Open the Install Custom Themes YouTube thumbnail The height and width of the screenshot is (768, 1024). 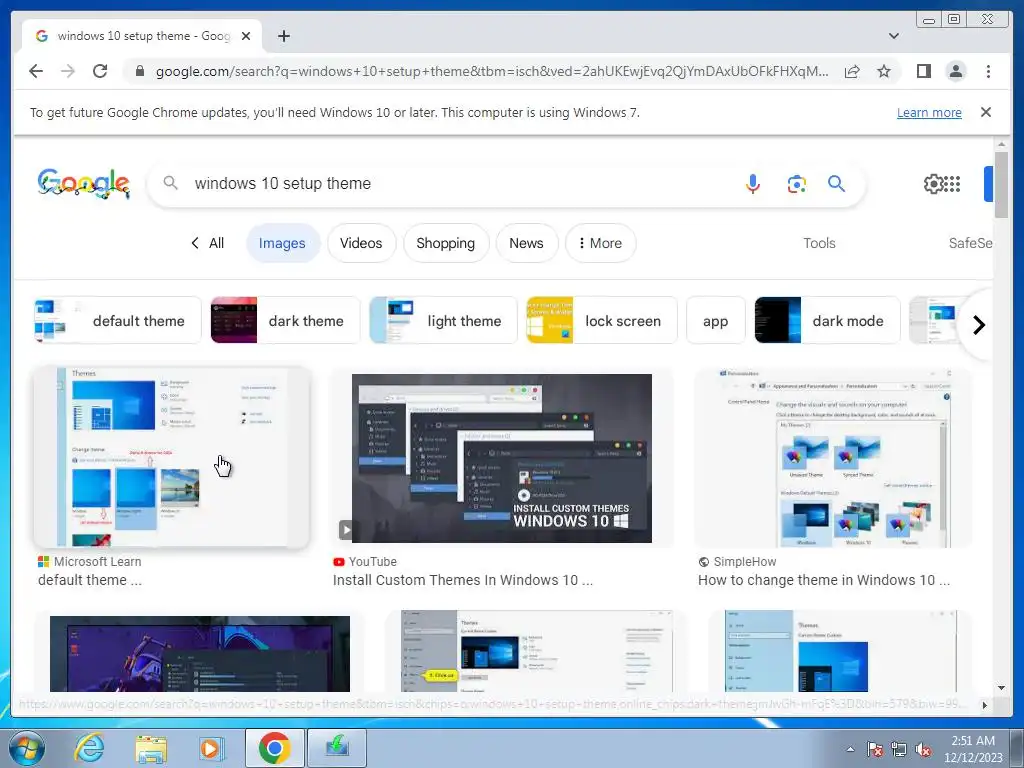pos(502,458)
